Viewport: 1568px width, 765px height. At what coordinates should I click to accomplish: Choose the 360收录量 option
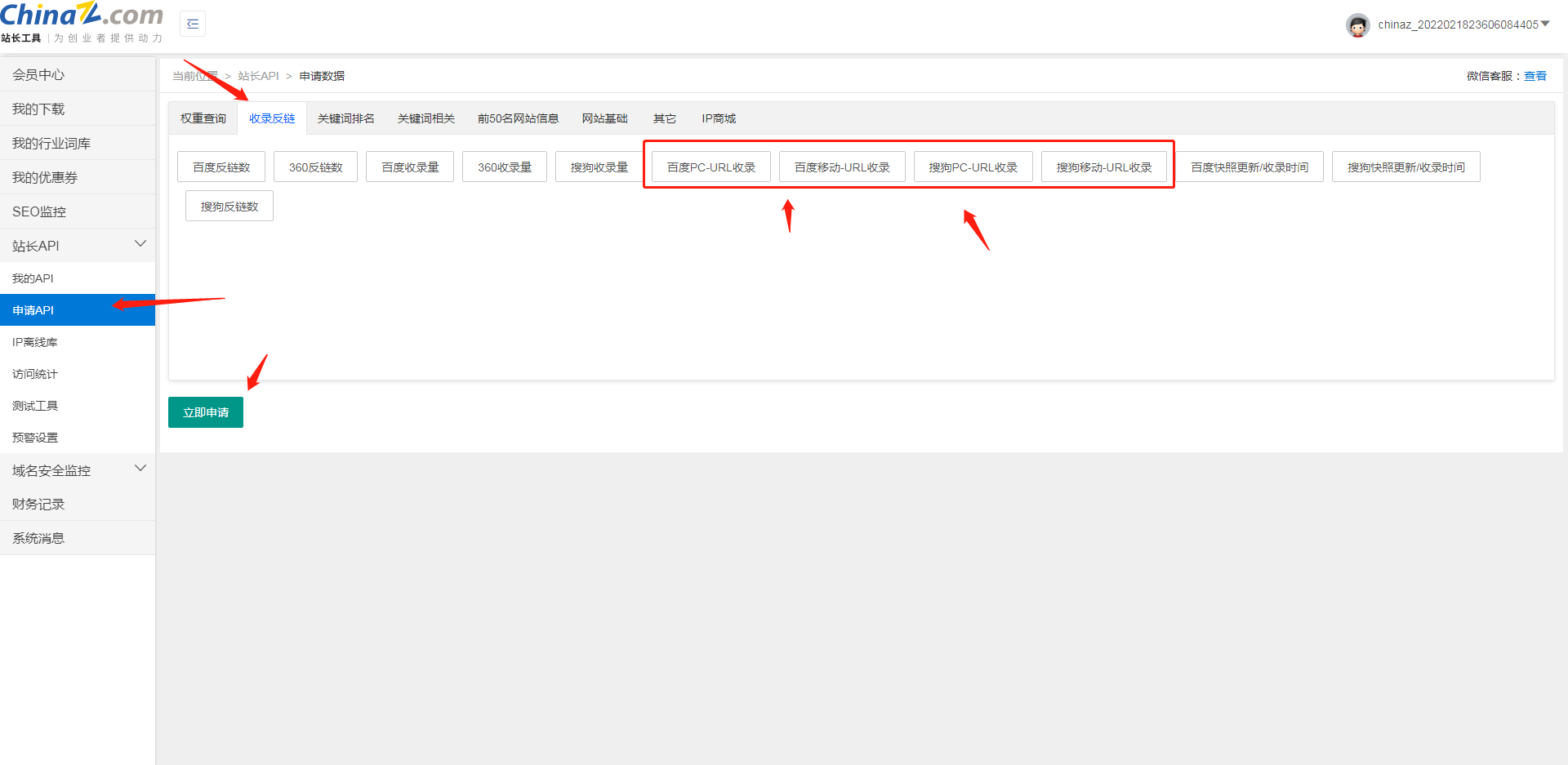coord(505,167)
